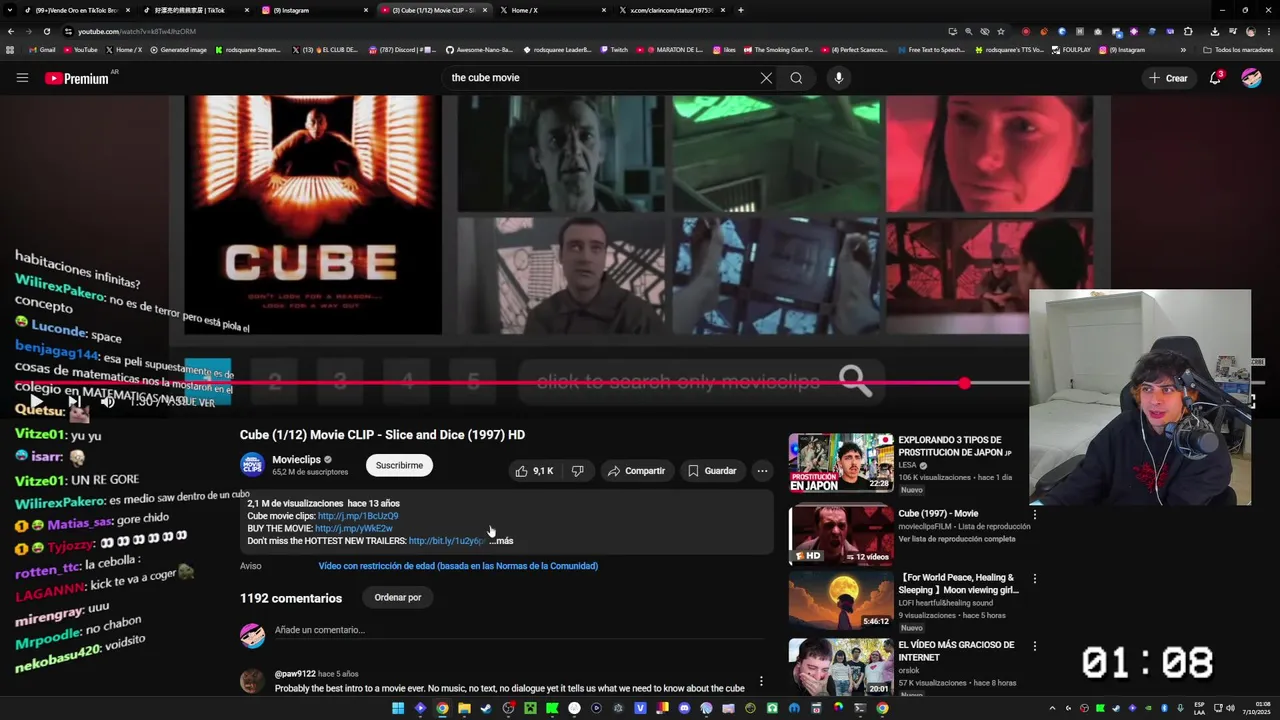The width and height of the screenshot is (1280, 720).
Task: Open the Twitch bookmark
Action: point(614,50)
